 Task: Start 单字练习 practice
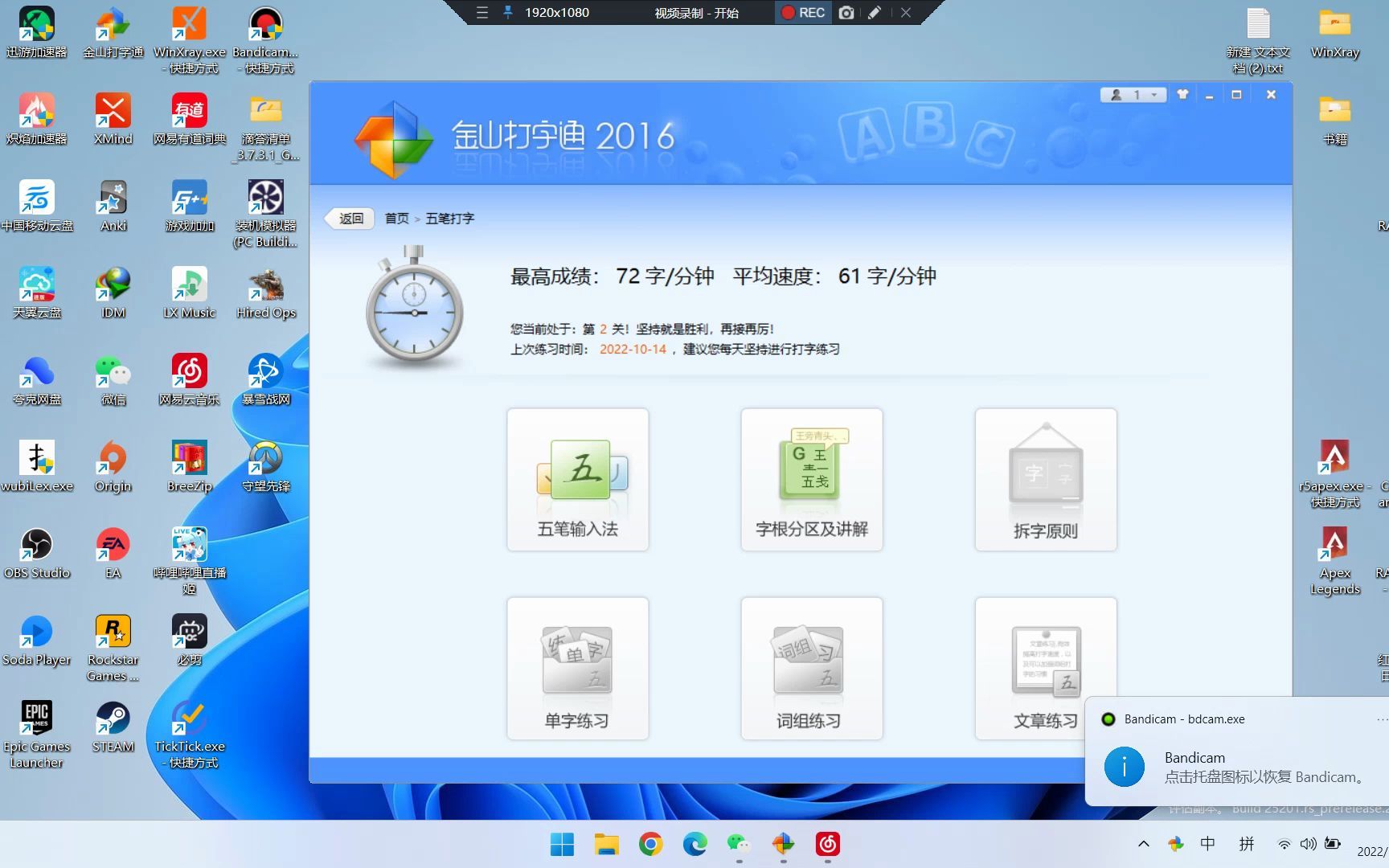tap(577, 668)
